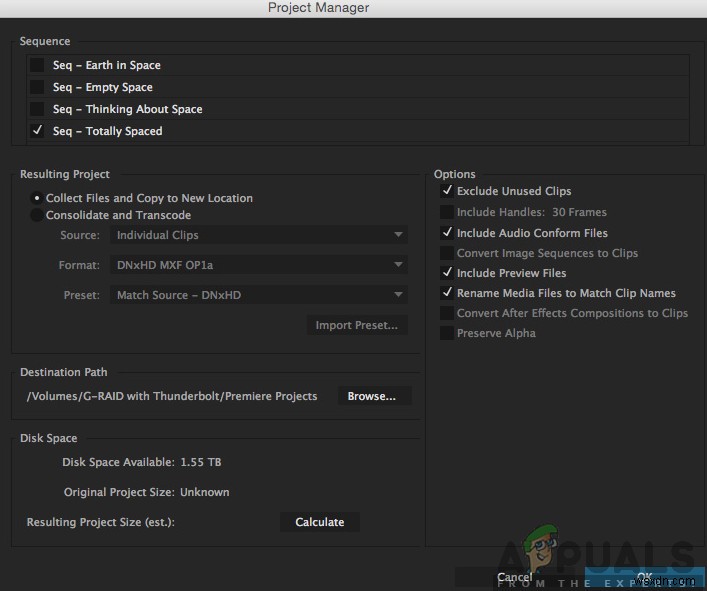Viewport: 707px width, 591px height.
Task: Click the Seq – Totally Spaced label
Action: point(108,131)
